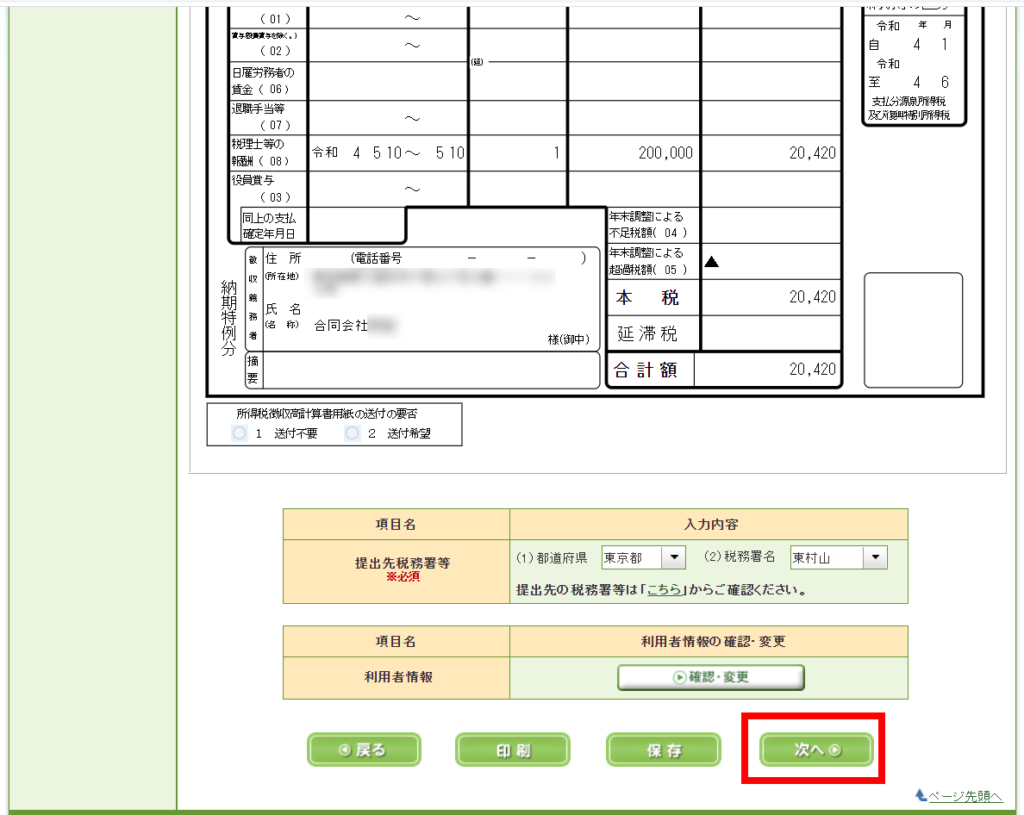Proceed with the 次へ button
1024x815 pixels.
pos(816,750)
